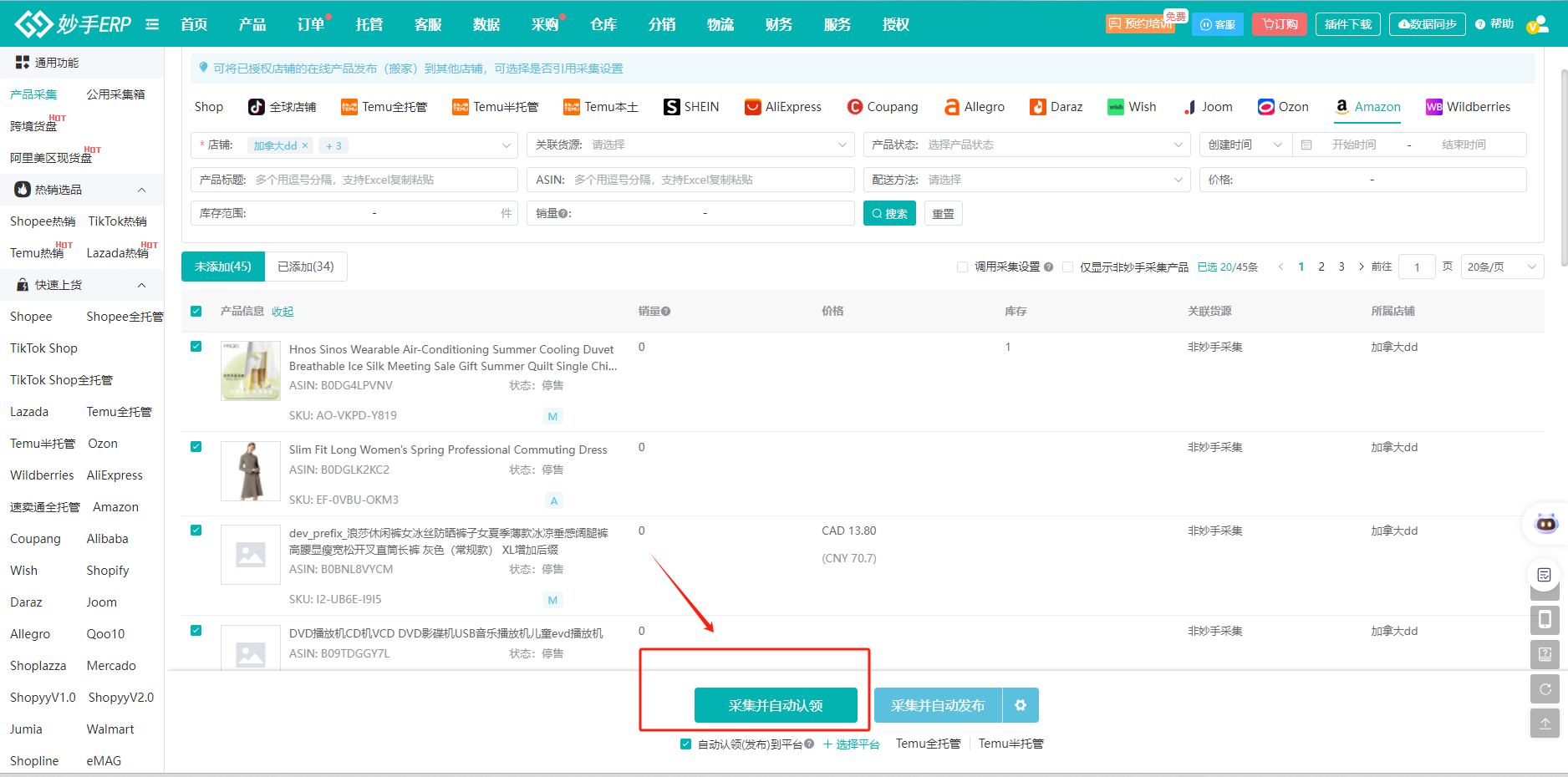Click the user avatar icon at top right
This screenshot has height=777, width=1568.
(x=1537, y=25)
